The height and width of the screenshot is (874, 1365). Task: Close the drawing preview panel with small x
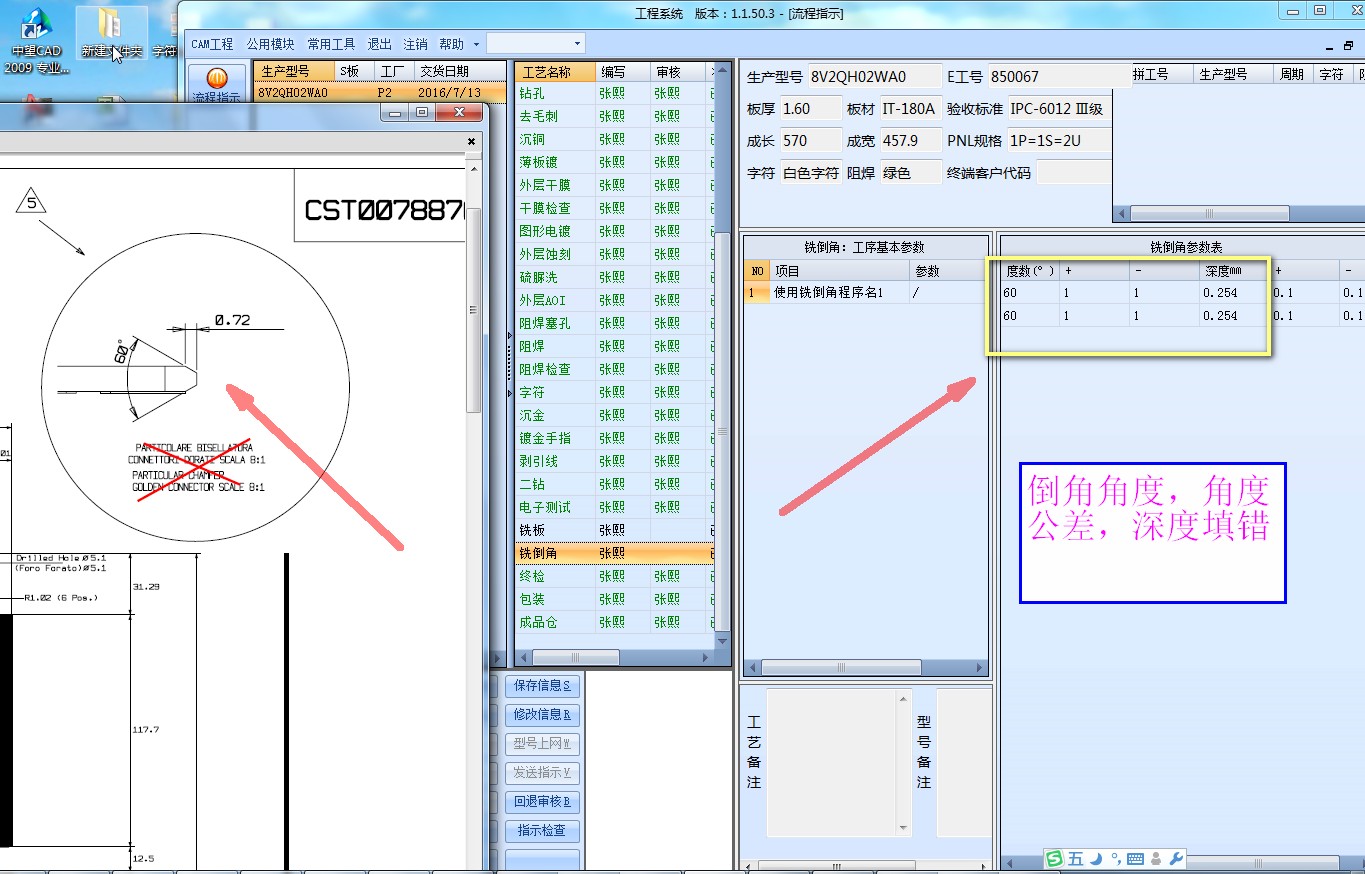472,142
